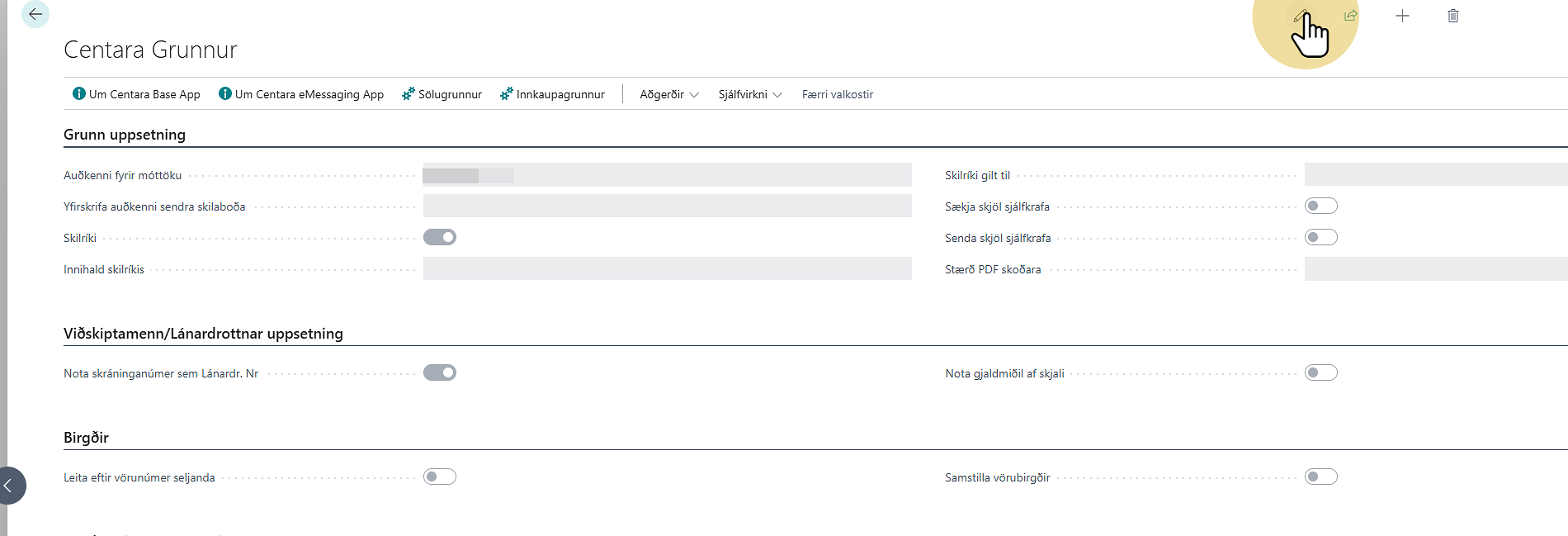Open Um Centara eMessaging App info

click(301, 94)
